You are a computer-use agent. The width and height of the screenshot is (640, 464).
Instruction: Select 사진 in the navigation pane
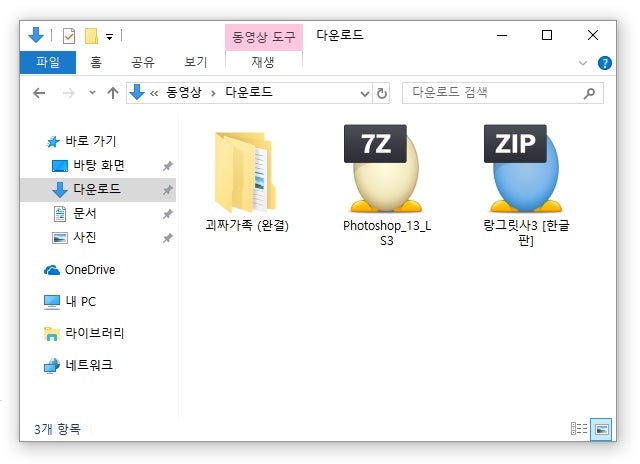(x=84, y=238)
